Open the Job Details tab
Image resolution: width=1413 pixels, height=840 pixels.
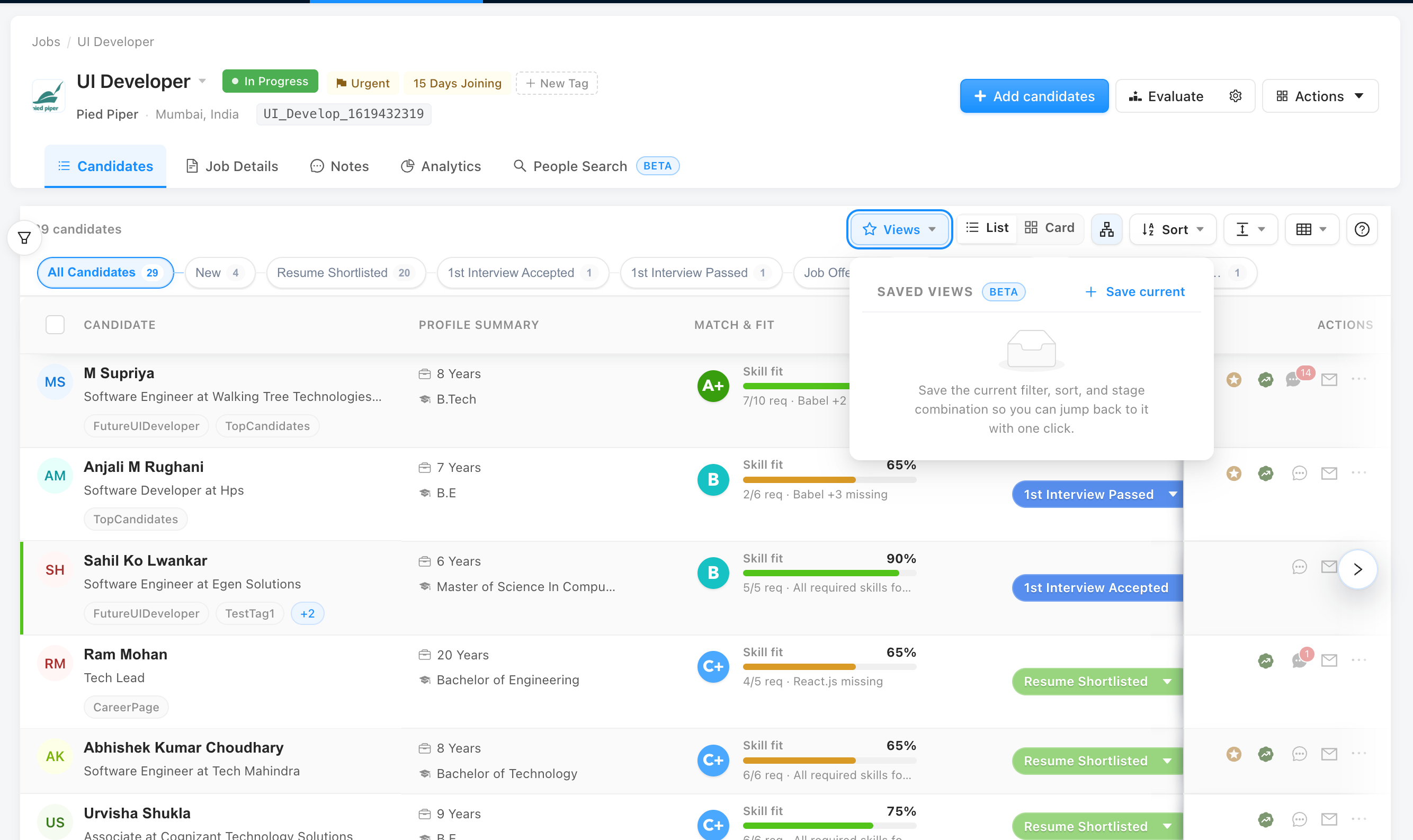click(x=232, y=166)
